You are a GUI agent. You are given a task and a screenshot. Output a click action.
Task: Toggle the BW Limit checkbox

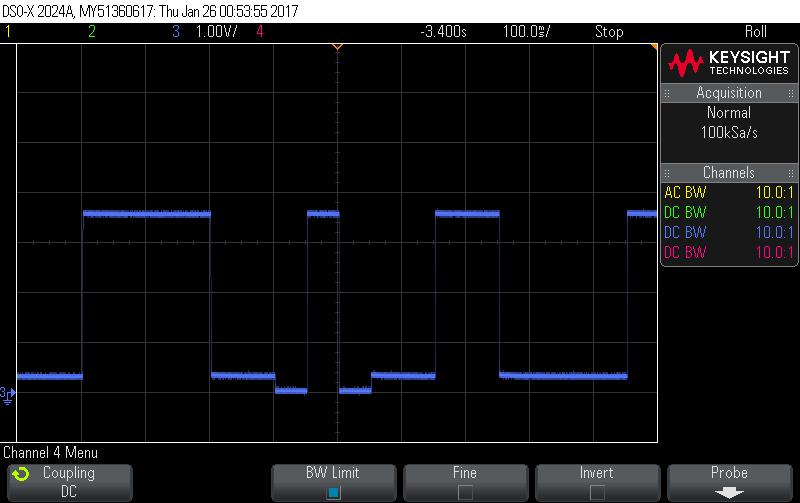334,493
